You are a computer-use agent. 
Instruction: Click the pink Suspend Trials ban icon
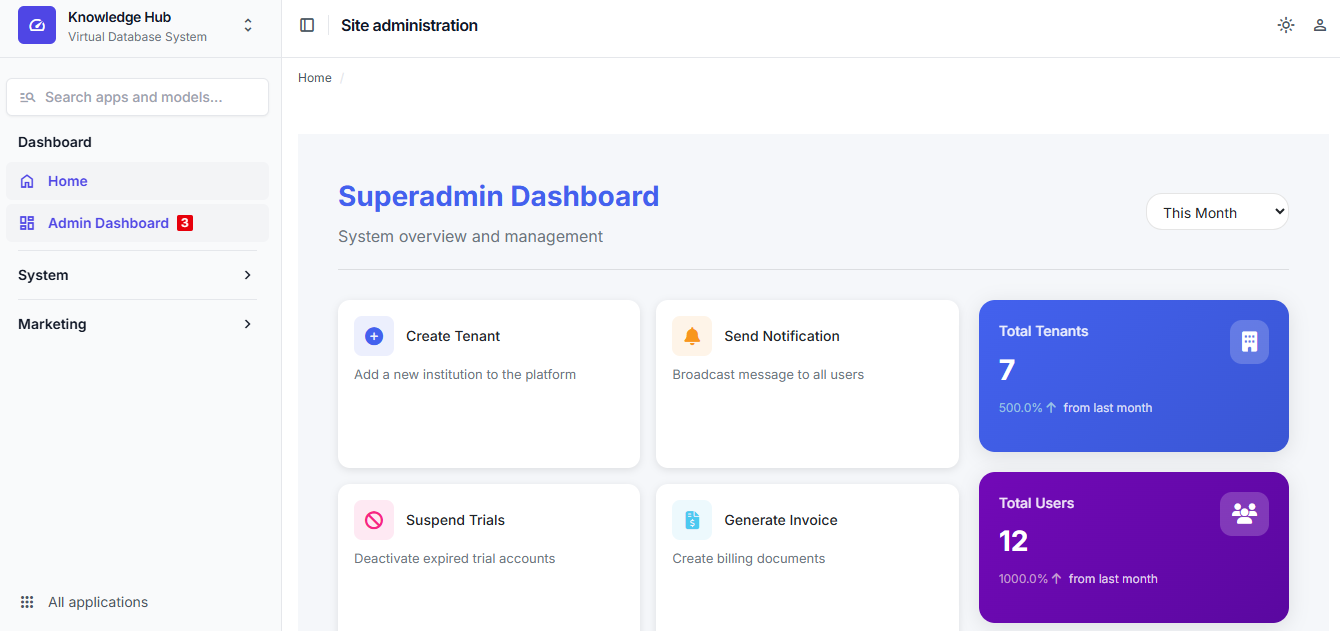pos(374,520)
